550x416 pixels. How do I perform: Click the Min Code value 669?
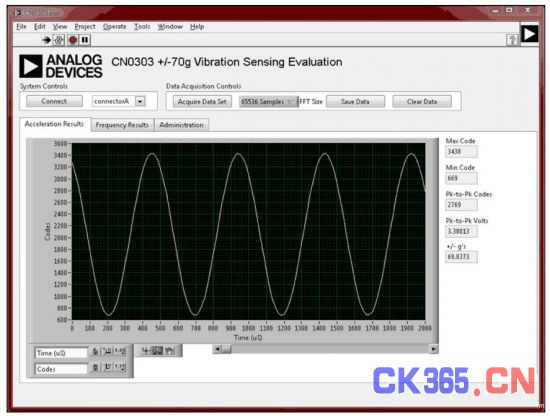(x=461, y=178)
